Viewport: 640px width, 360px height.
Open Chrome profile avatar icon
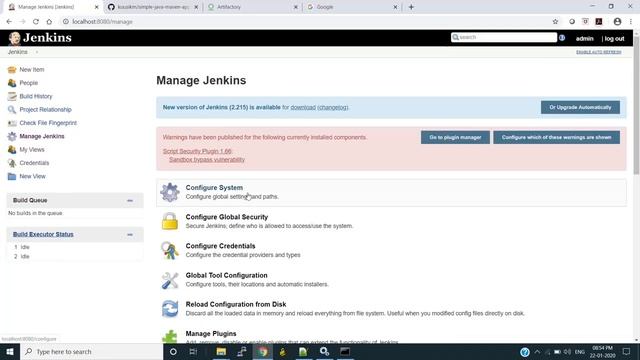click(x=617, y=22)
